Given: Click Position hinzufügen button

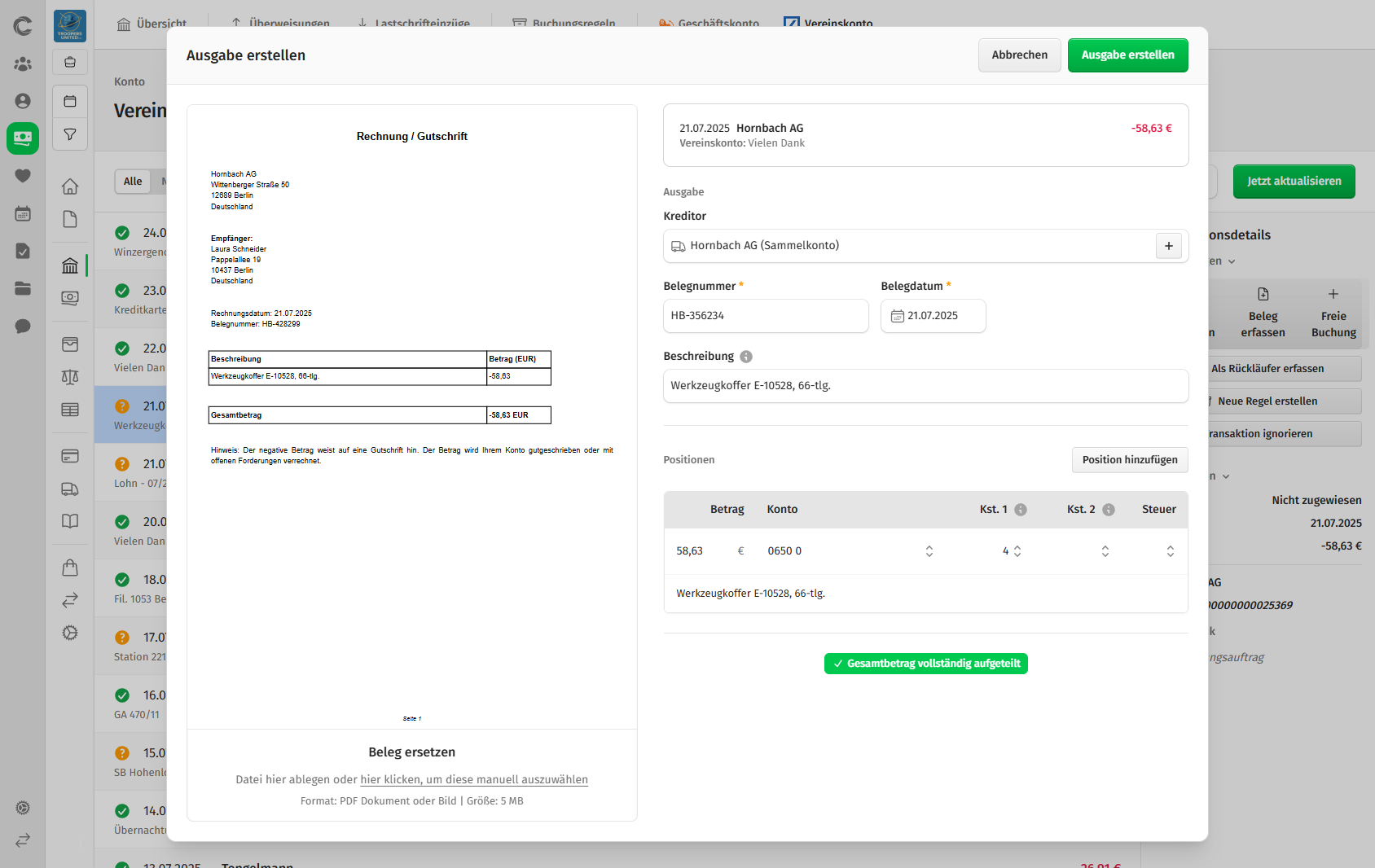Looking at the screenshot, I should click(x=1130, y=460).
